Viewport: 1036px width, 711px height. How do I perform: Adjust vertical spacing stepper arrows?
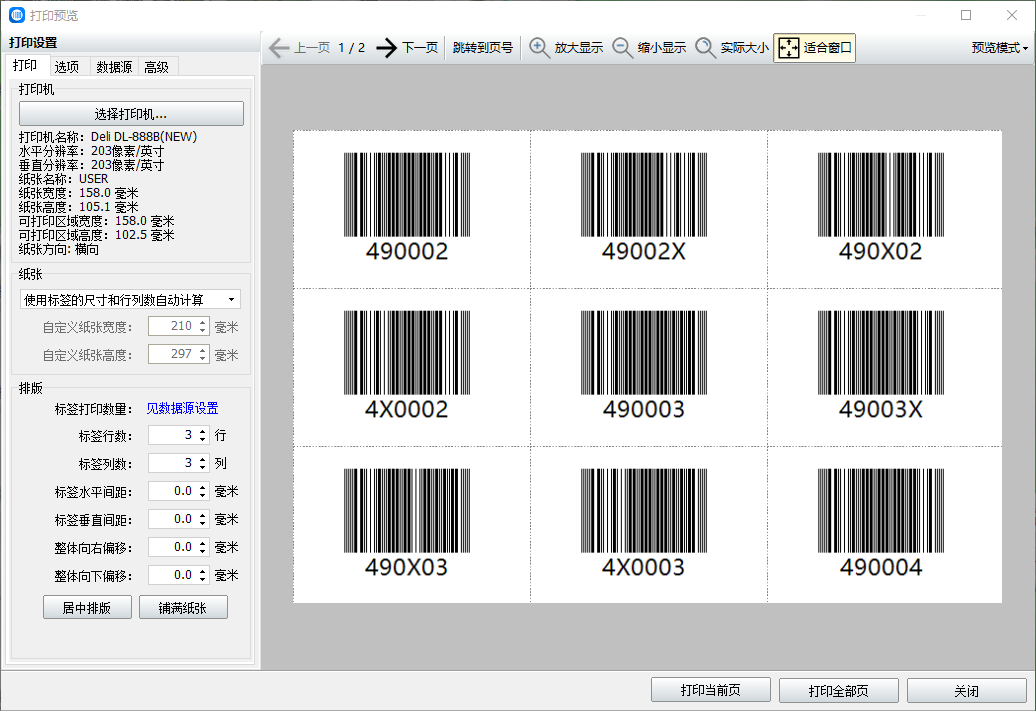(x=203, y=519)
